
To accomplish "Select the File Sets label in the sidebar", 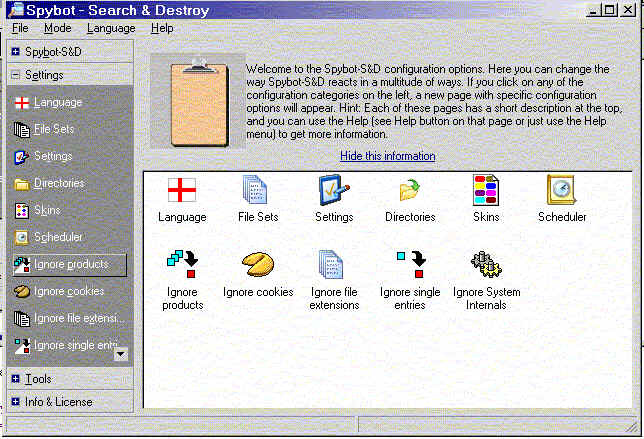I will pos(54,129).
